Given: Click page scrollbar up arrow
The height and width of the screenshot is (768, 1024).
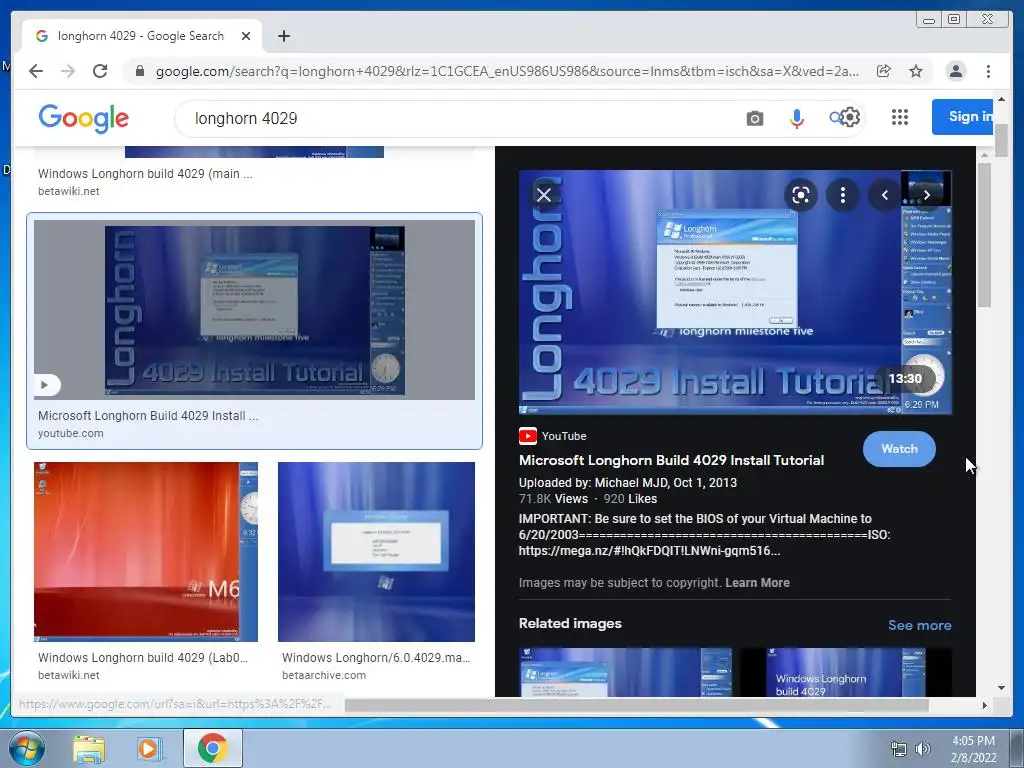Looking at the screenshot, I should point(1001,99).
